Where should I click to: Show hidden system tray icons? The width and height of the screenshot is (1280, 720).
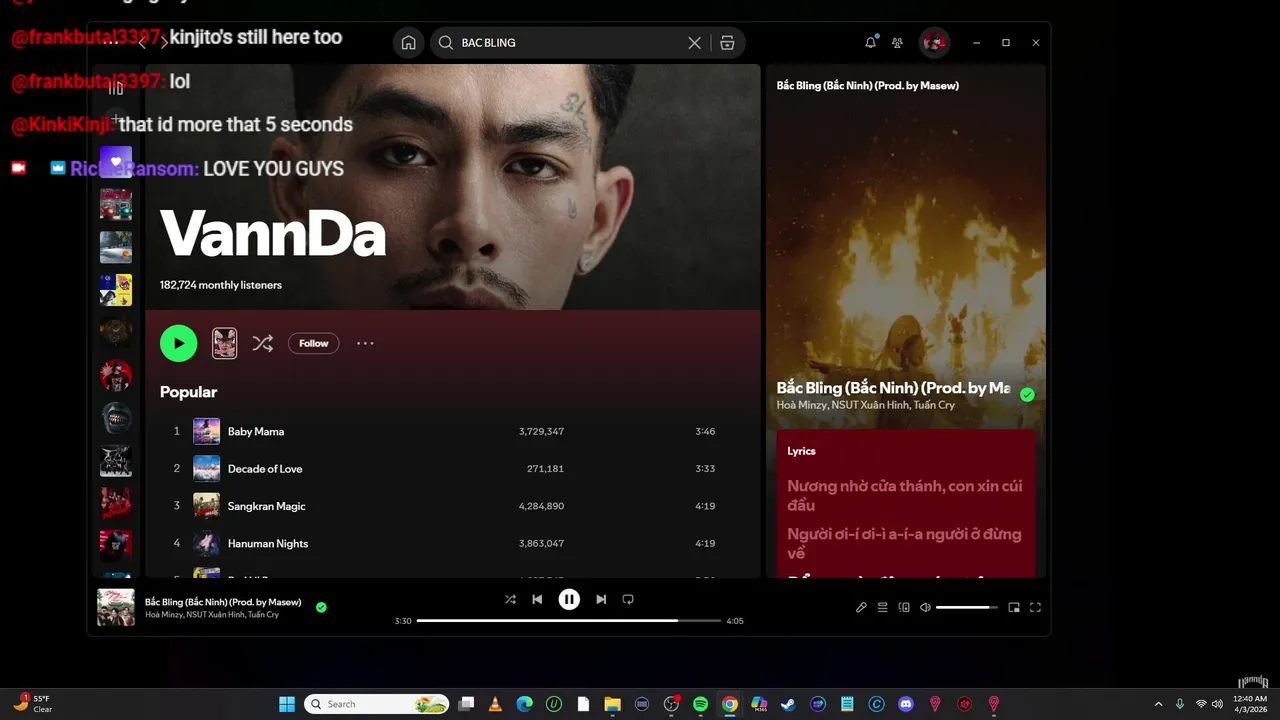click(1158, 704)
